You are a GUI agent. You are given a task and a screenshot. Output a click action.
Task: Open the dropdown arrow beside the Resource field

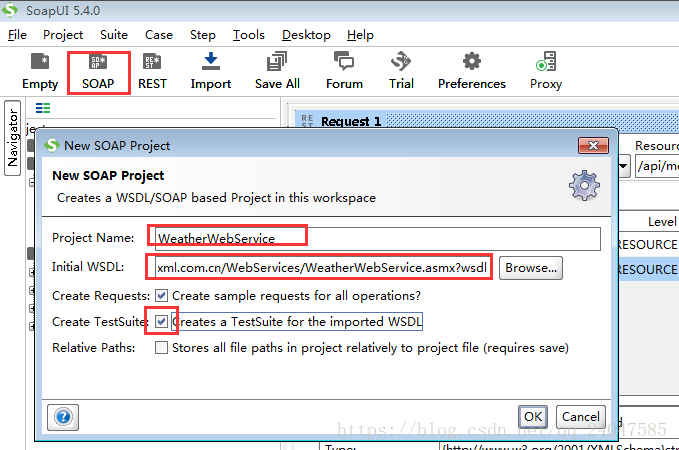pyautogui.click(x=624, y=166)
